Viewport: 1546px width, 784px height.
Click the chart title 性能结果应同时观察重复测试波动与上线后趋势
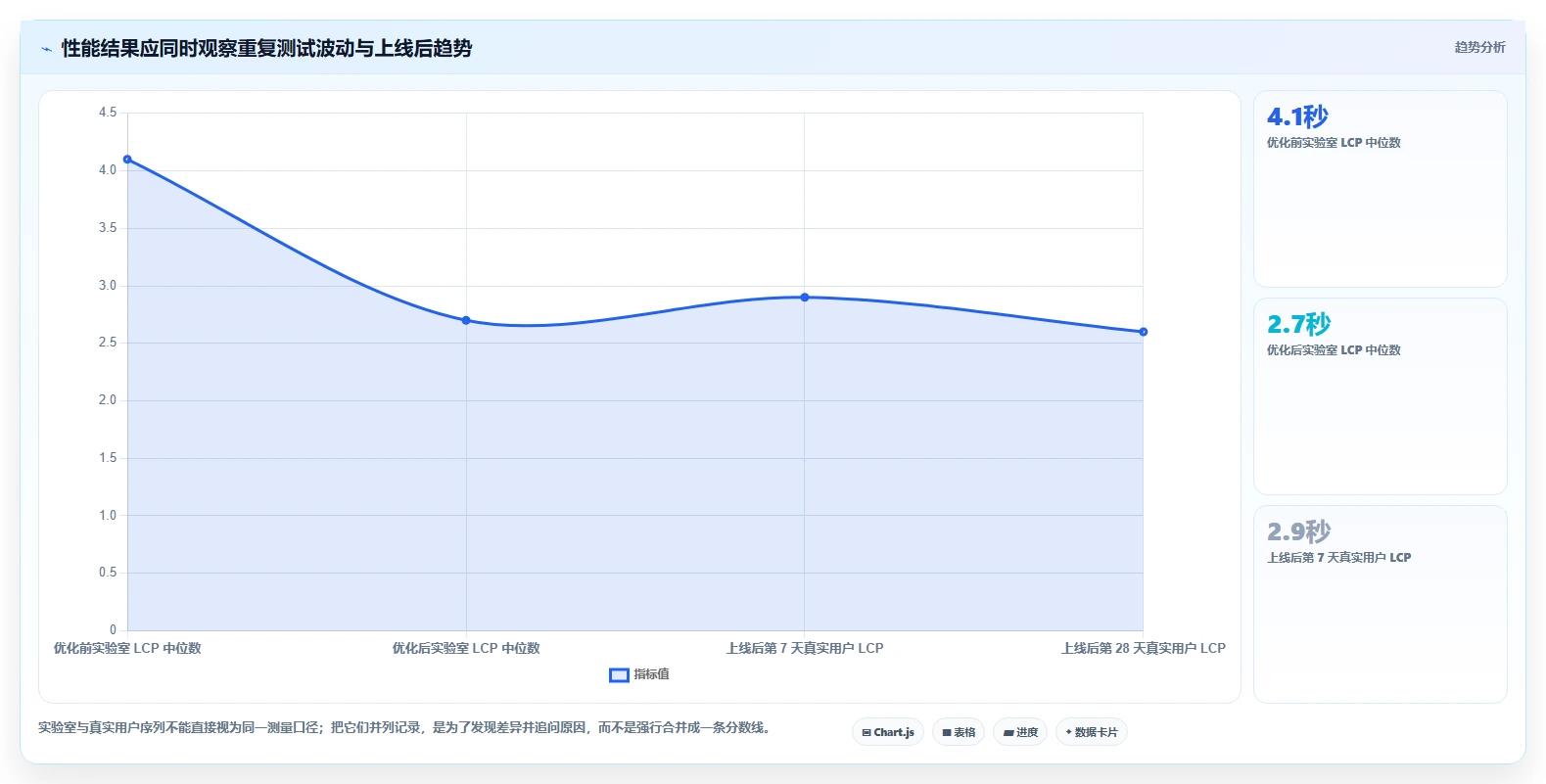[266, 49]
